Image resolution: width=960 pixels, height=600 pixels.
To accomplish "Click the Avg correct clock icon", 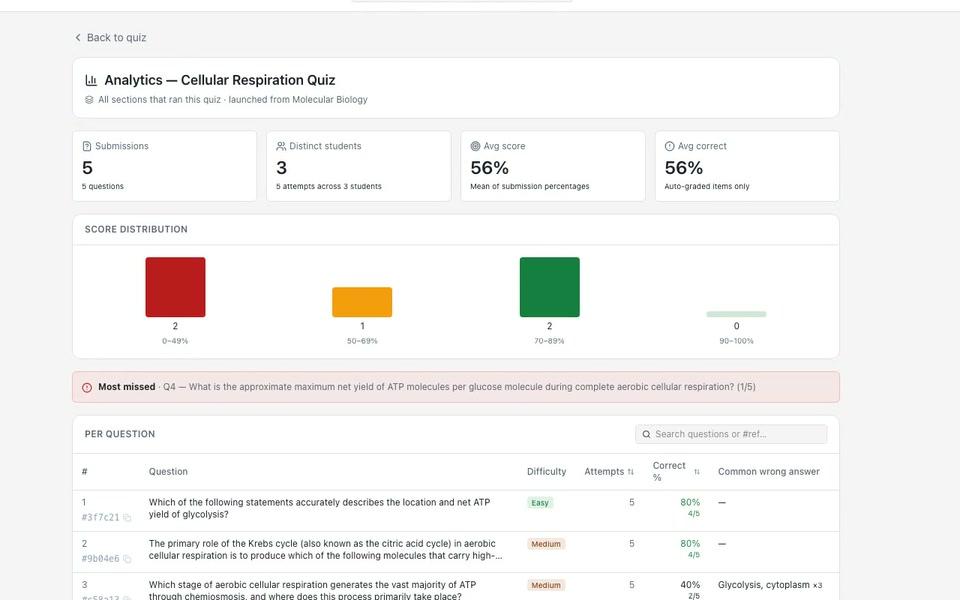I will click(669, 146).
